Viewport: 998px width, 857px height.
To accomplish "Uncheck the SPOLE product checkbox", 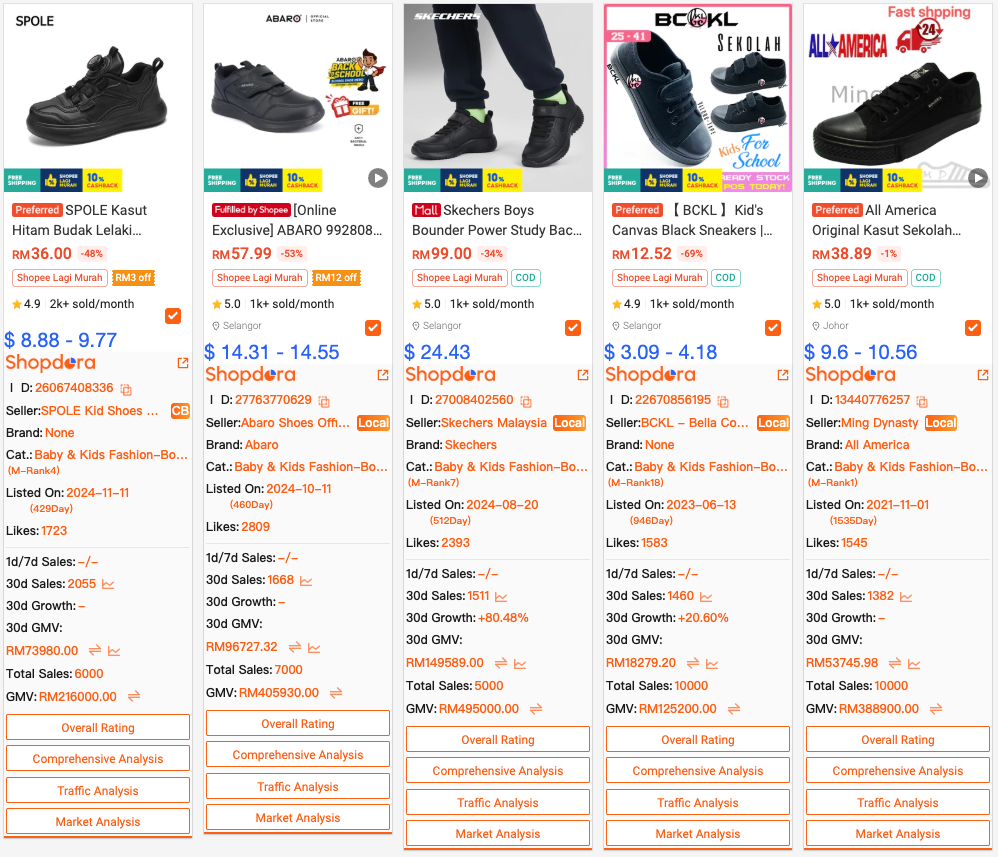I will pos(173,316).
